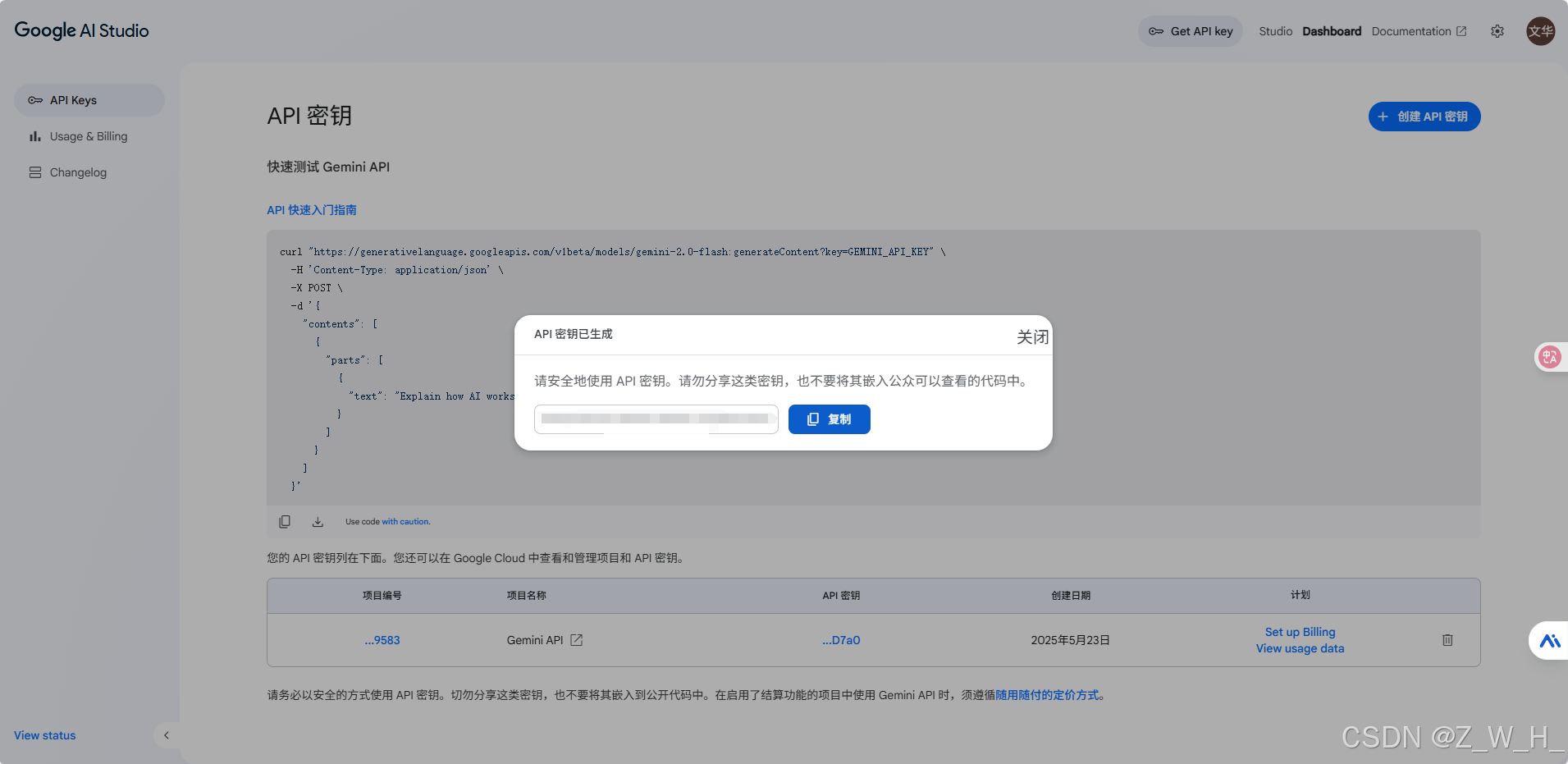The width and height of the screenshot is (1568, 764).
Task: Click API key ...D7a0
Action: [841, 640]
